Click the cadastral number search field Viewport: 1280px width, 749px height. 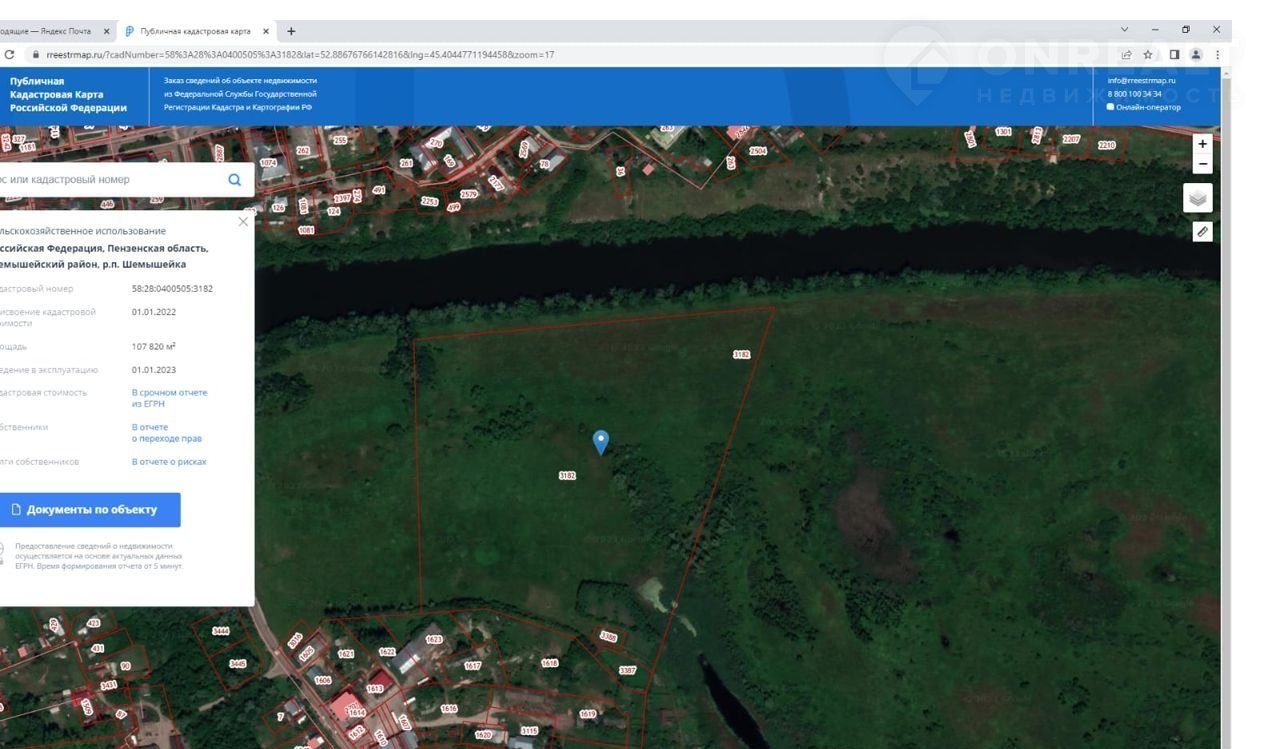(x=110, y=180)
